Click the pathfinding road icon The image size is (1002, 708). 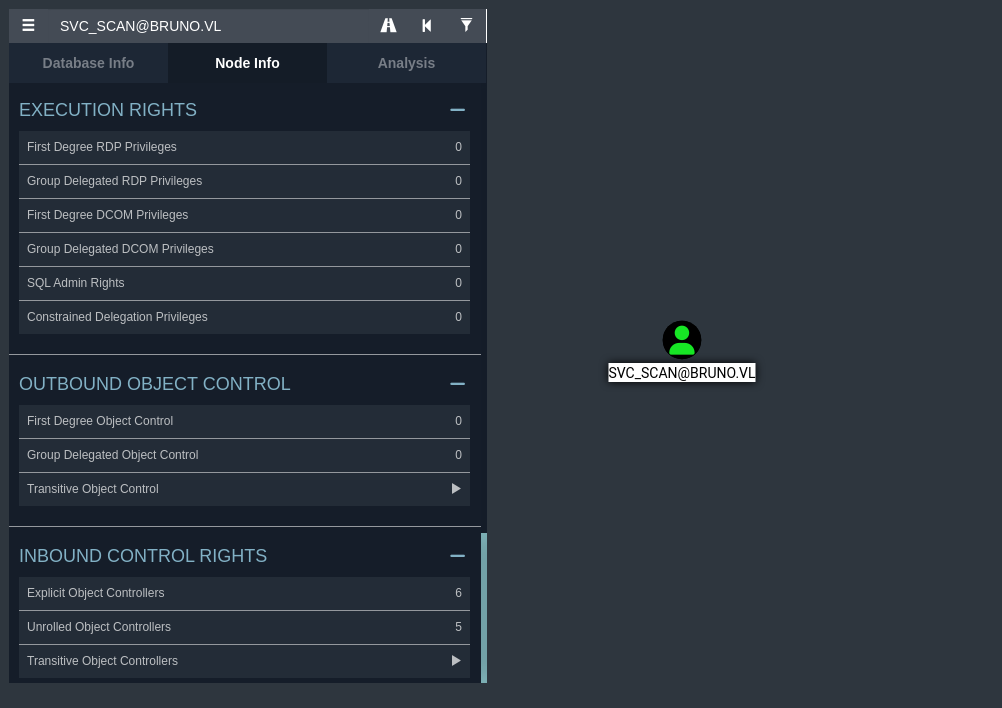(x=388, y=26)
